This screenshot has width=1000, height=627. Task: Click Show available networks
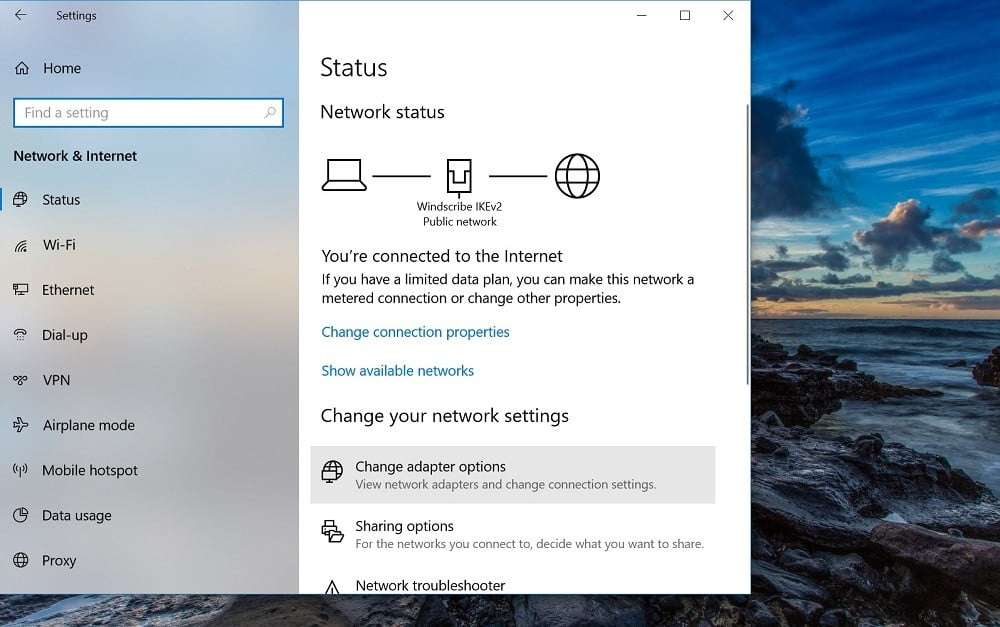pyautogui.click(x=397, y=370)
